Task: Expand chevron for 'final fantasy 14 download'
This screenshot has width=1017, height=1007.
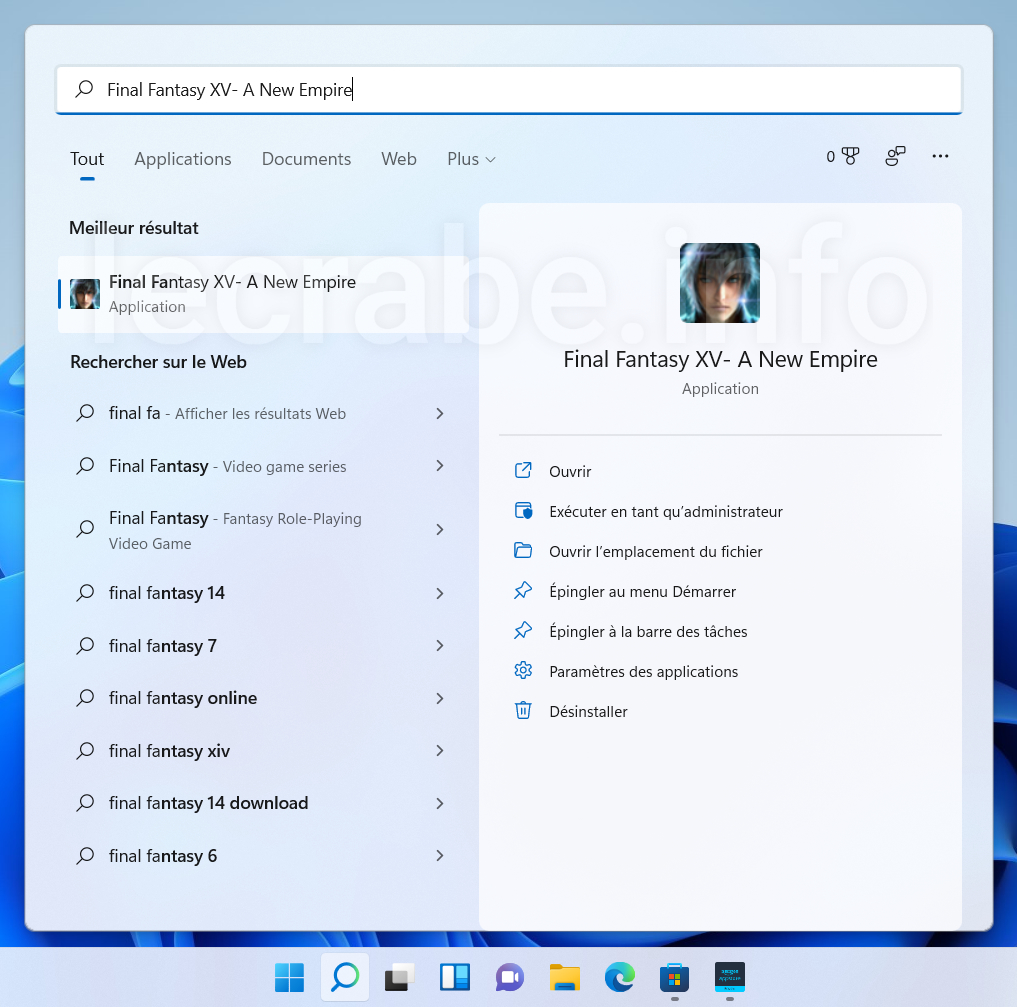Action: [440, 803]
